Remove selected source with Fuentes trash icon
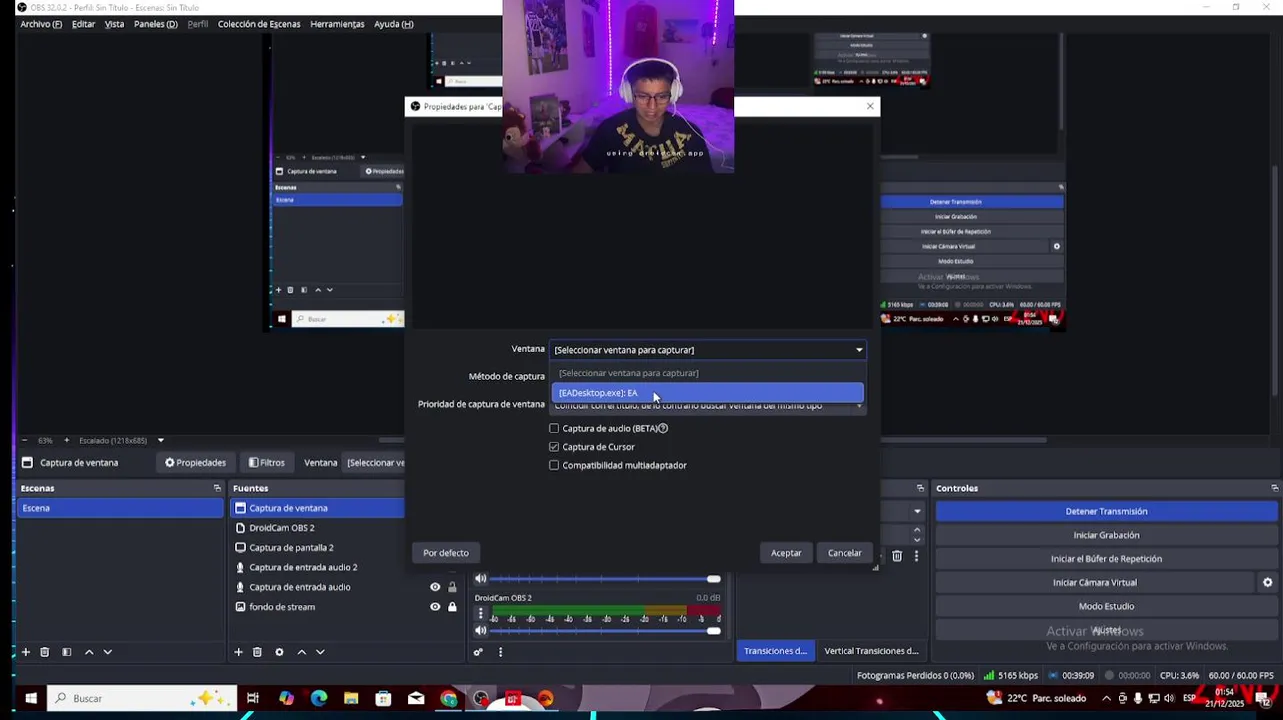The height and width of the screenshot is (720, 1283). click(257, 652)
